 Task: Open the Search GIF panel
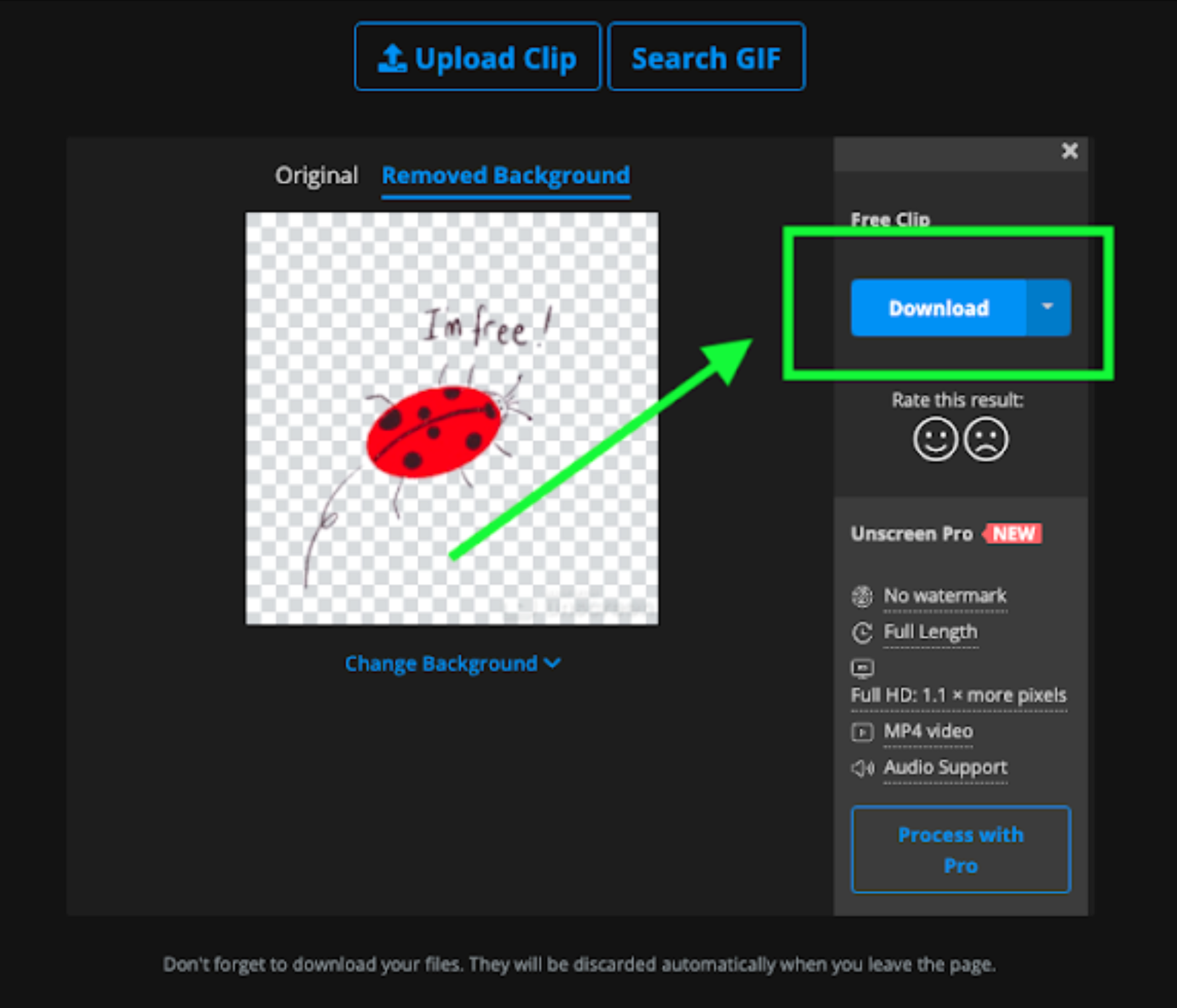pyautogui.click(x=705, y=56)
